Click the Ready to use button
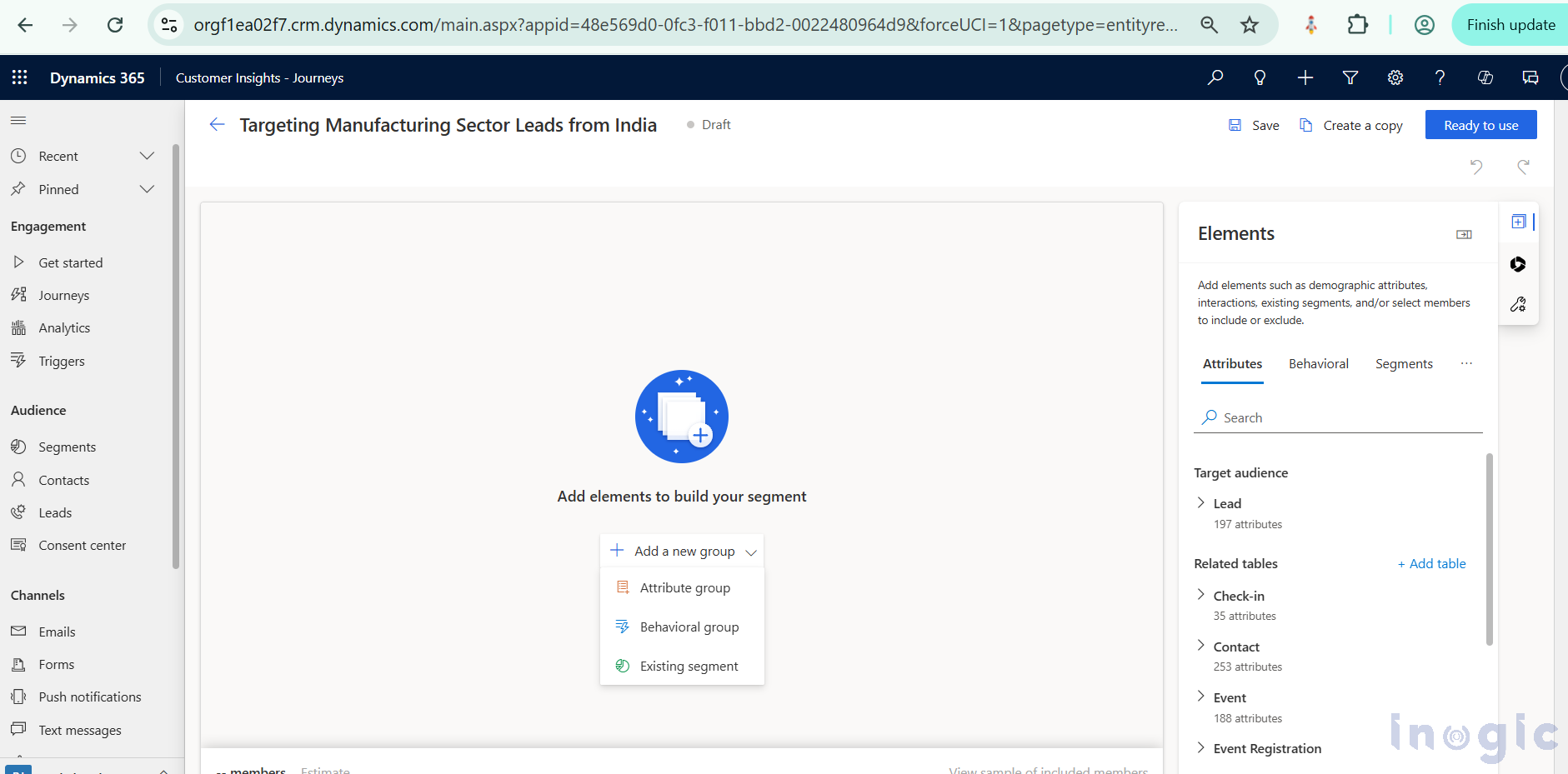1568x774 pixels. click(1480, 124)
